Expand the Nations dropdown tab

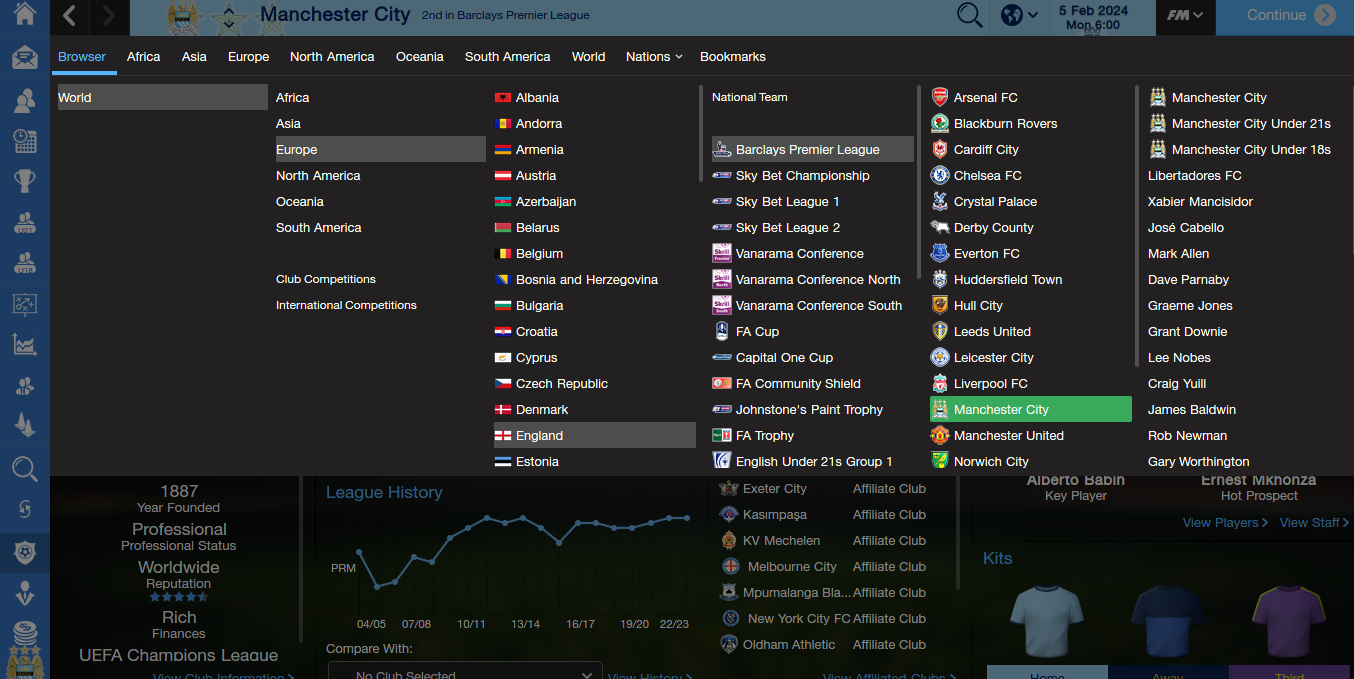(654, 57)
